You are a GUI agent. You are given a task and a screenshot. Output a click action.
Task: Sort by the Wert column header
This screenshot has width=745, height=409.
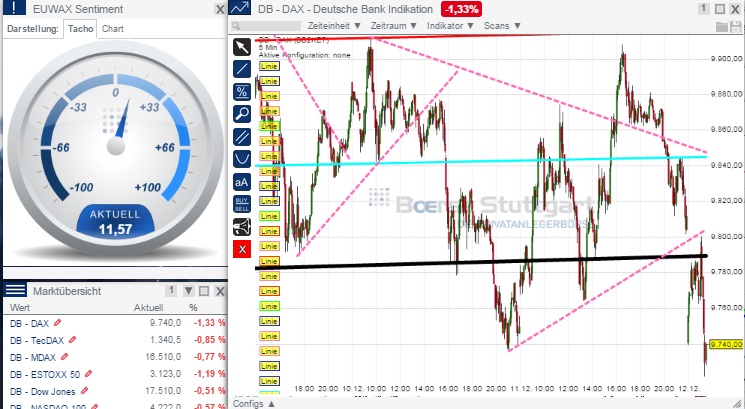coord(20,307)
